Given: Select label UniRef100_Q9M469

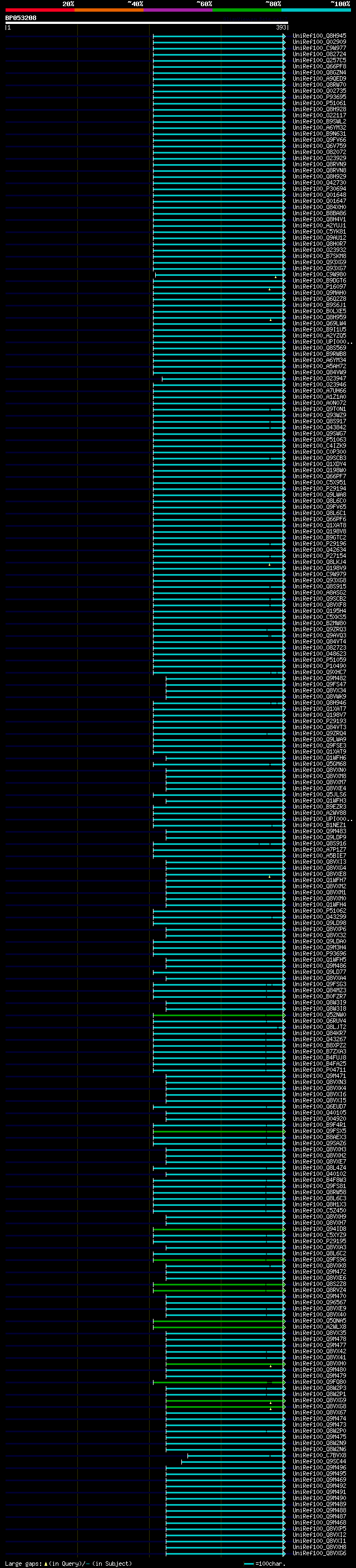Looking at the screenshot, I should click(x=319, y=1480).
